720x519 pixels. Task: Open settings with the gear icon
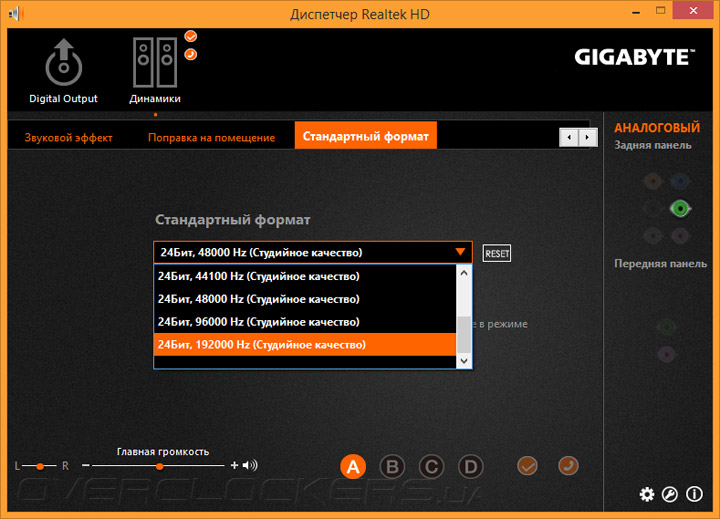point(647,494)
